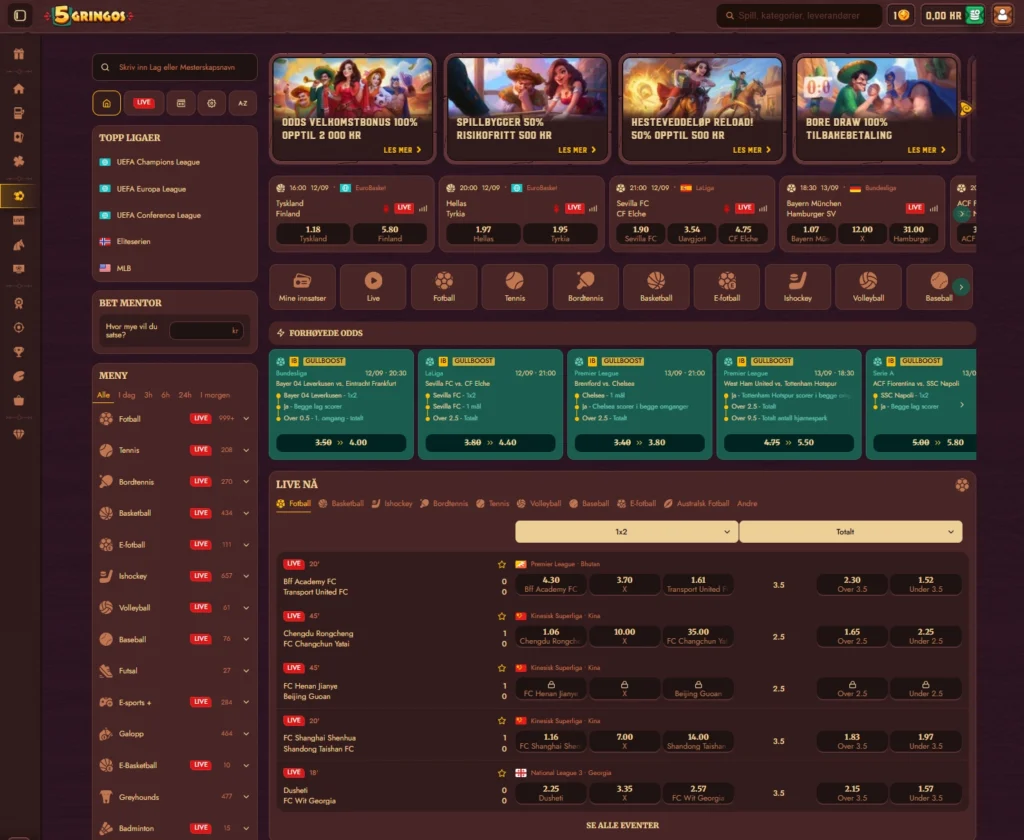
Task: Select the Bordtennis sport tile
Action: 585,287
